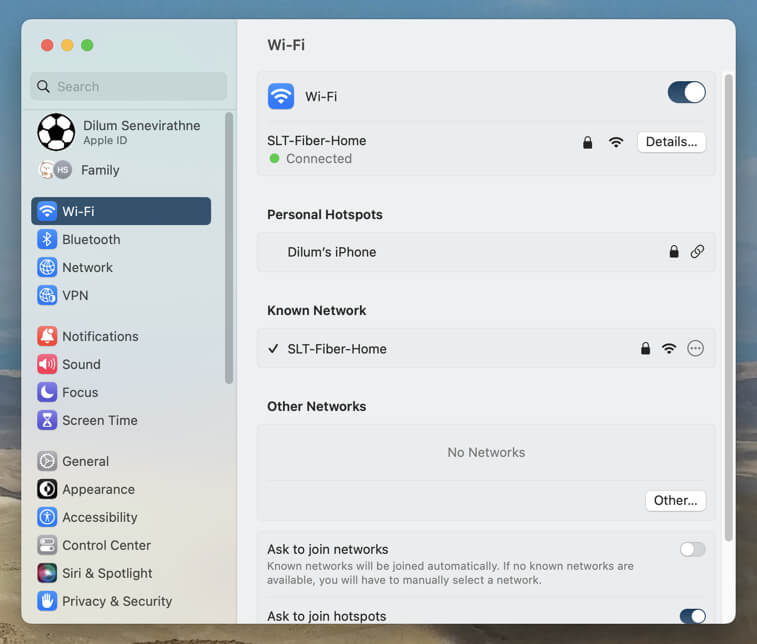Open General settings
The image size is (757, 644).
tap(121, 462)
